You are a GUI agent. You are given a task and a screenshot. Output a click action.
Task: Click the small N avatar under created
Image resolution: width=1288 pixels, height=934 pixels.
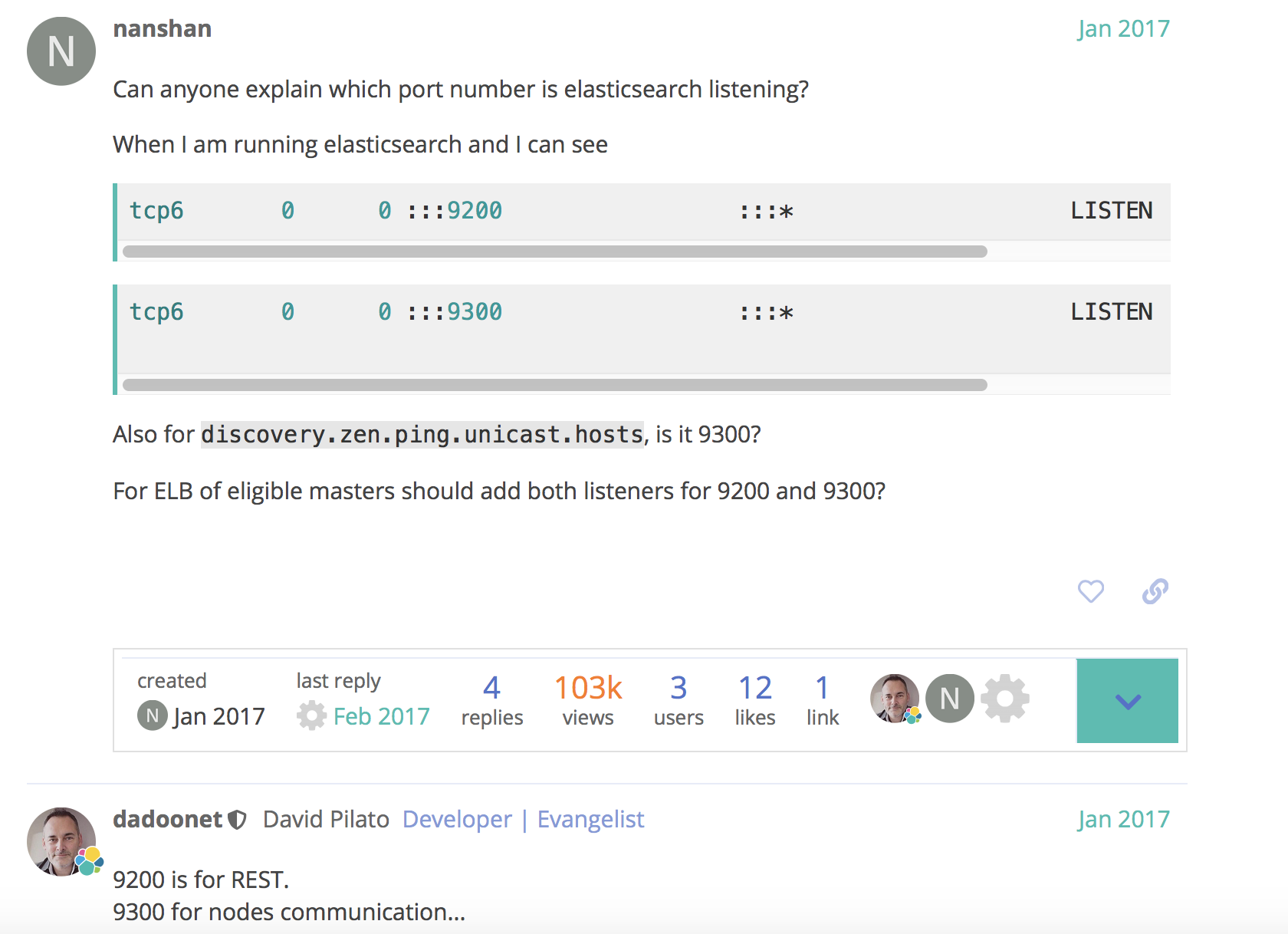coord(152,716)
